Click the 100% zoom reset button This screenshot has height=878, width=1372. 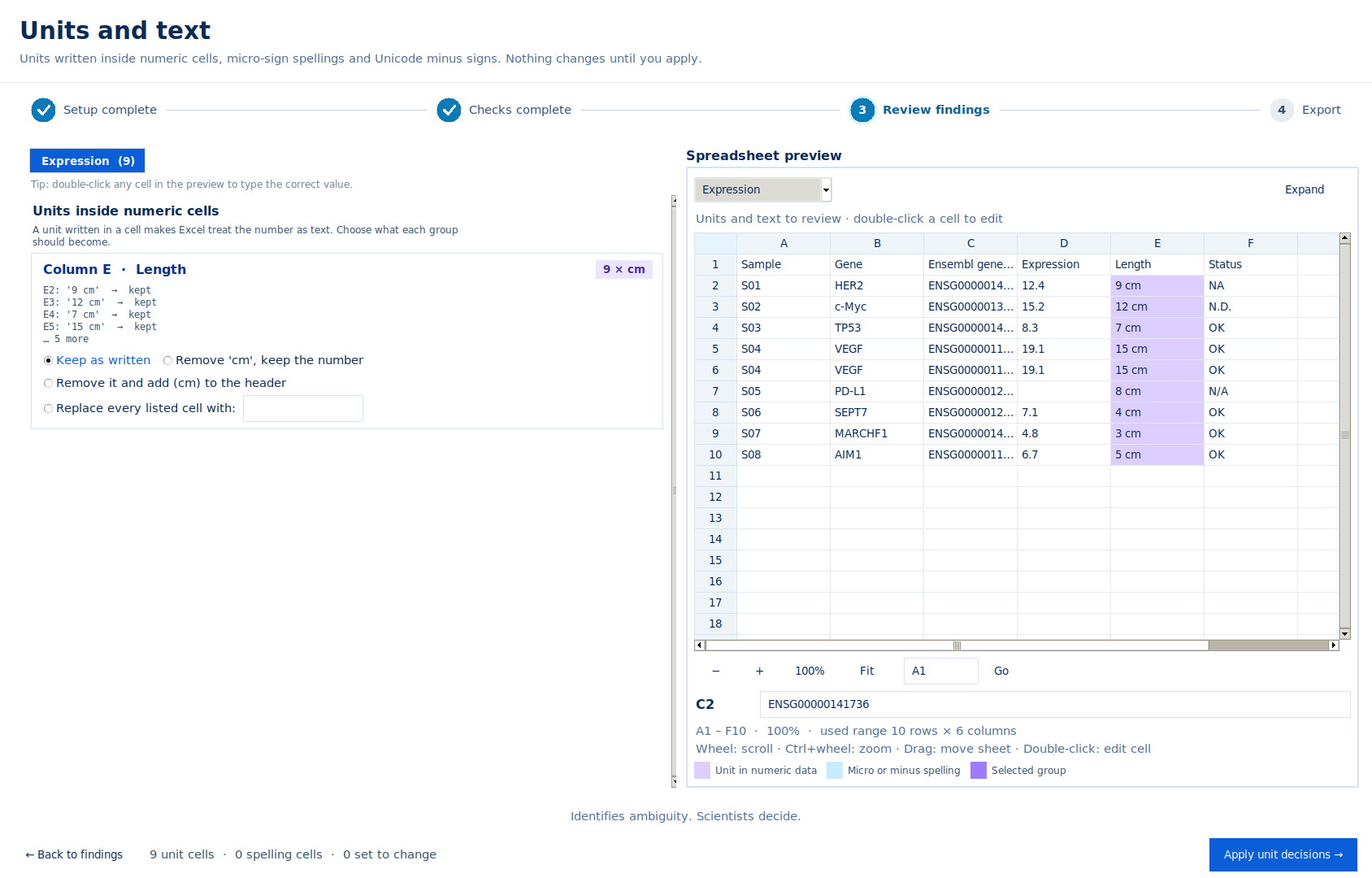[810, 672]
